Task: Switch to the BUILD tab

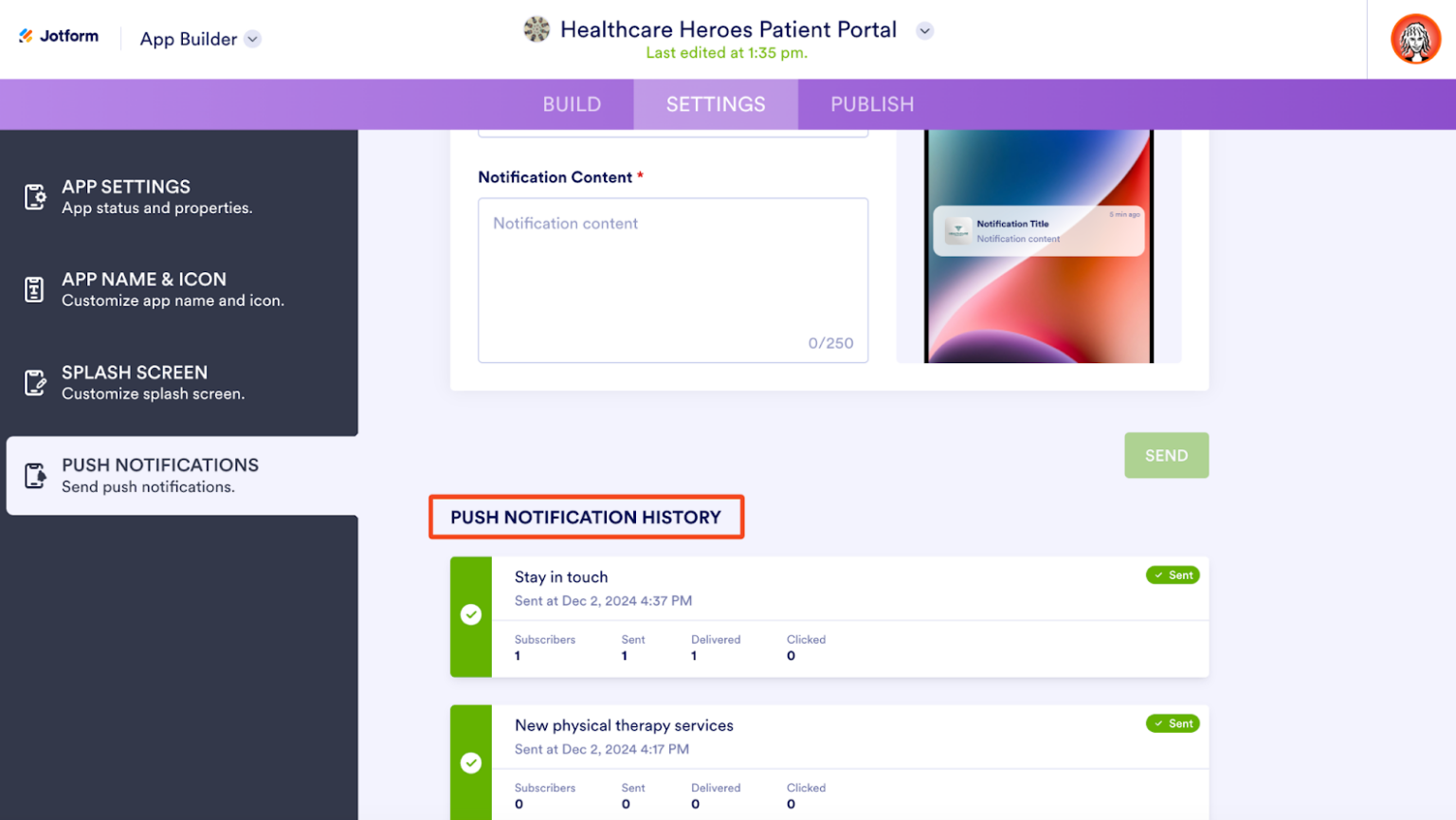Action: [x=572, y=104]
